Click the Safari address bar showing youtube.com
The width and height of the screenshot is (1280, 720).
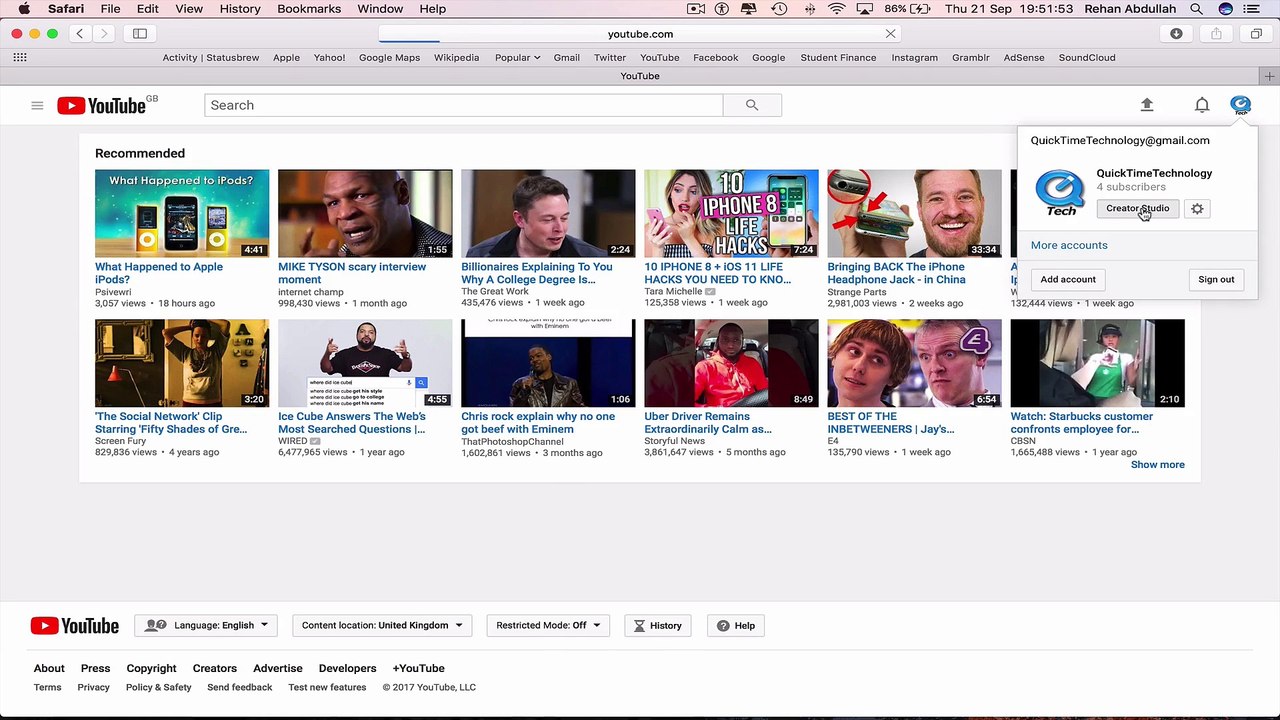coord(640,34)
